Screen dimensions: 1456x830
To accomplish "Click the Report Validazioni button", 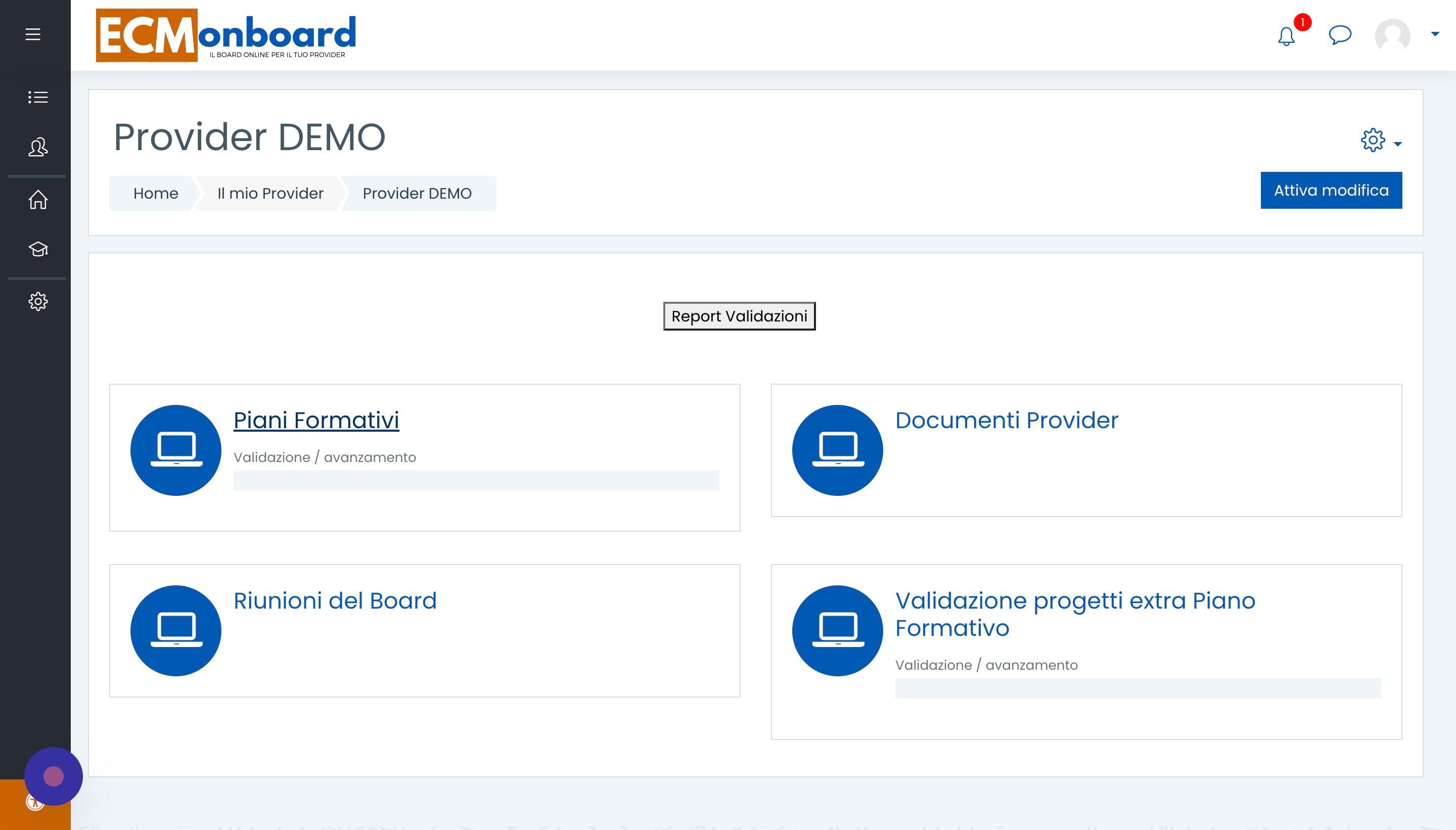I will tap(739, 316).
